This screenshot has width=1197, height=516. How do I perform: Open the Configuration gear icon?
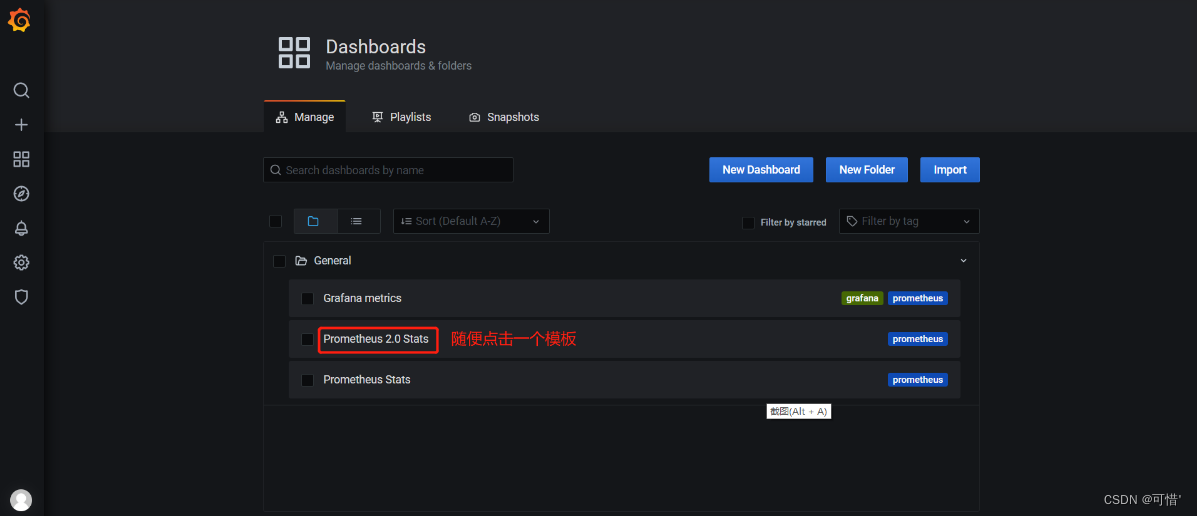[x=21, y=263]
